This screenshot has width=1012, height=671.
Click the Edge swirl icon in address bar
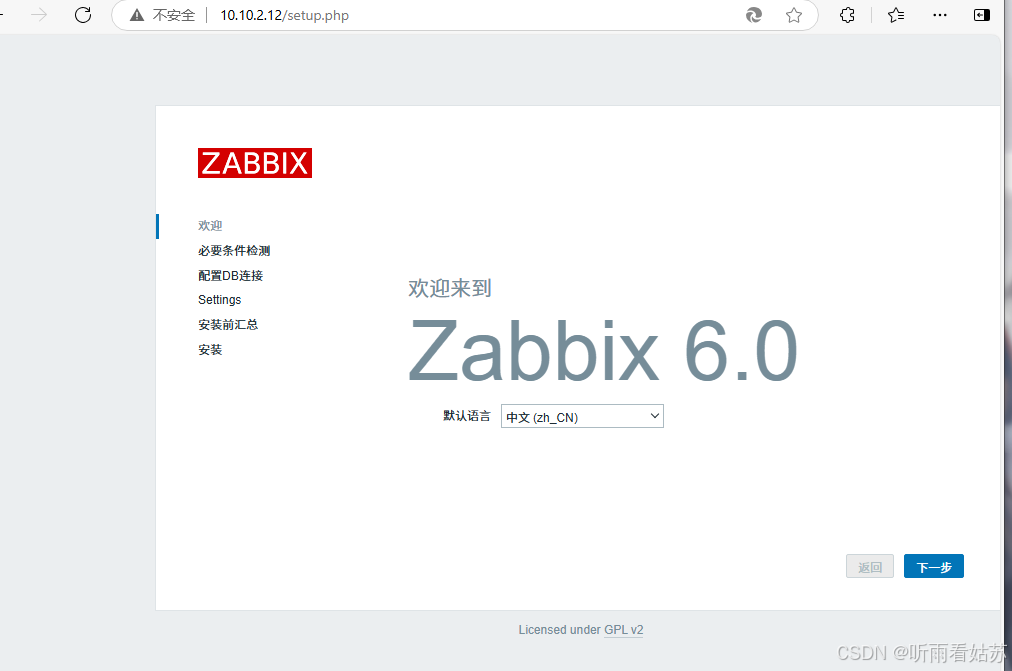(754, 15)
